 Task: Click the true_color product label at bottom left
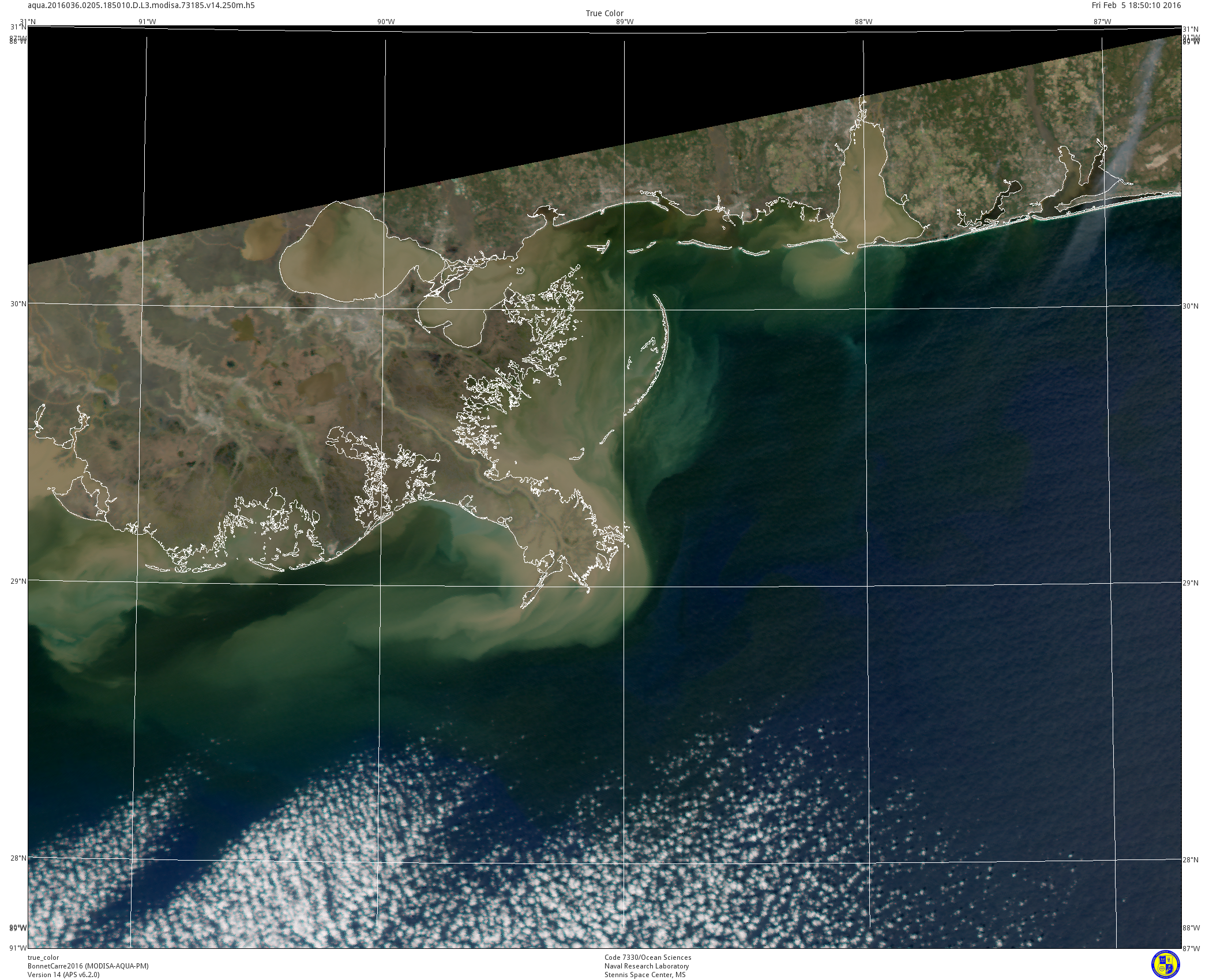coord(43,958)
